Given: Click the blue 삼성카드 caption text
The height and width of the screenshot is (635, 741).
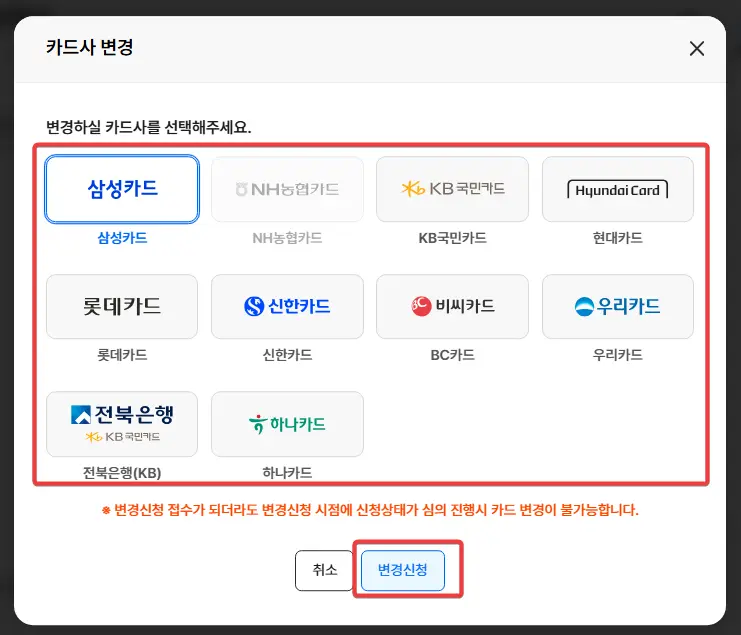Looking at the screenshot, I should click(x=122, y=237).
